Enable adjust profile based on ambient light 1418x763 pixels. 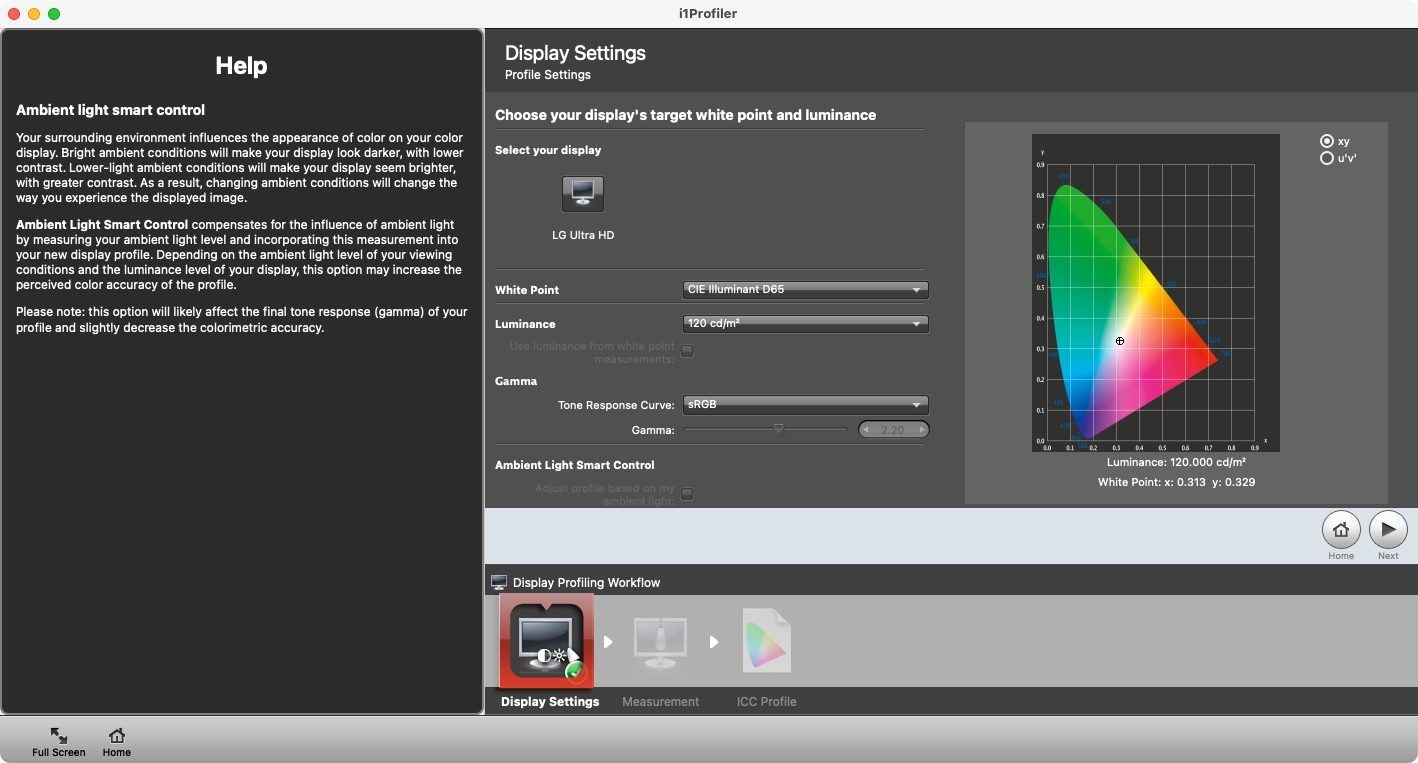[687, 493]
